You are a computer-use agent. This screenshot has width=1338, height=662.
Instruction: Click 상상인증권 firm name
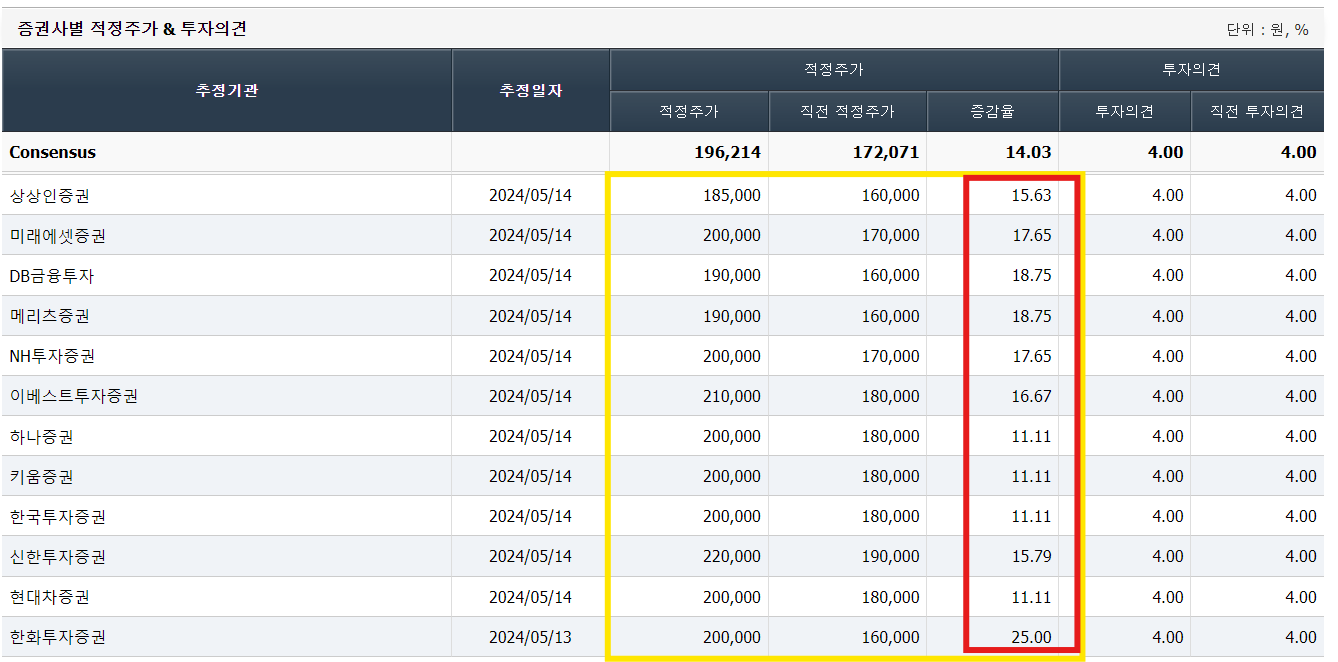[x=50, y=196]
